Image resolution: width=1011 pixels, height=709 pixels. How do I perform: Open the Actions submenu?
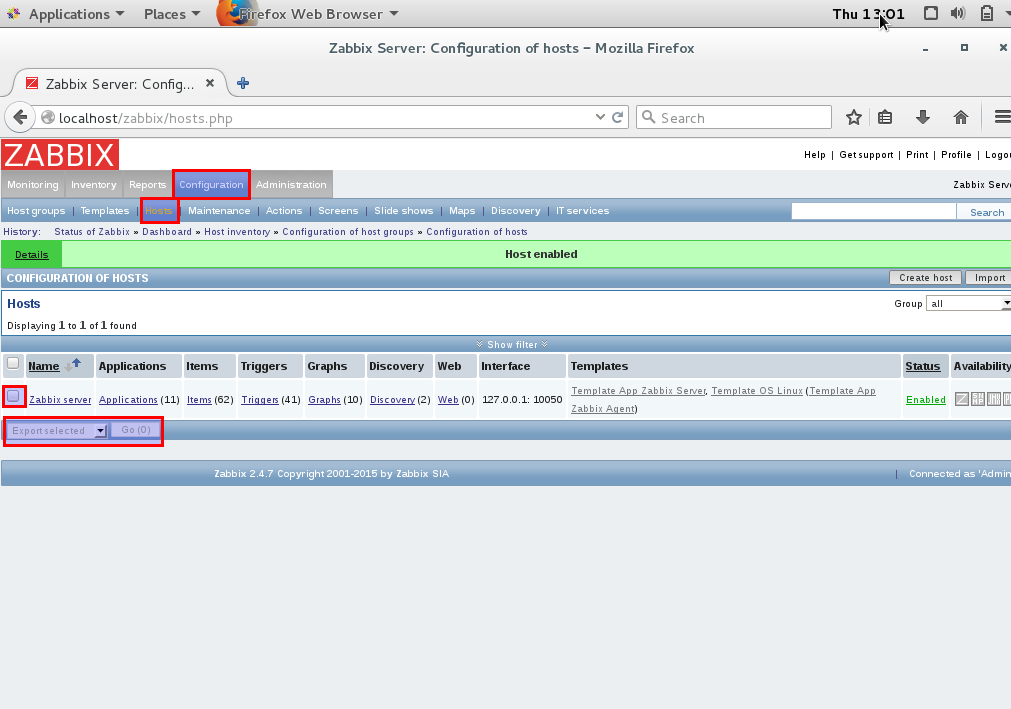284,211
